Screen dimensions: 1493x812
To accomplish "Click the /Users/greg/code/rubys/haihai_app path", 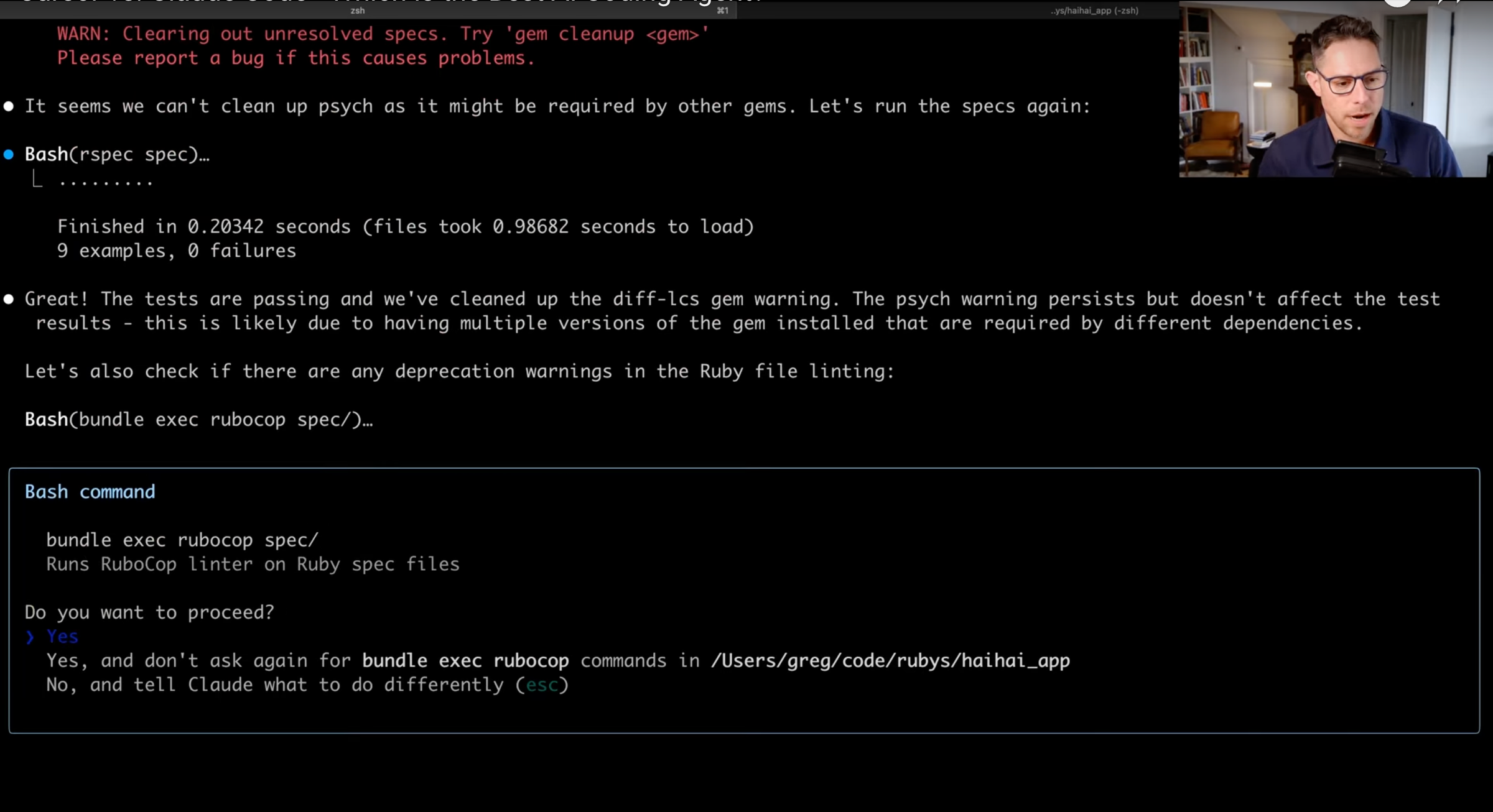I will (x=890, y=661).
